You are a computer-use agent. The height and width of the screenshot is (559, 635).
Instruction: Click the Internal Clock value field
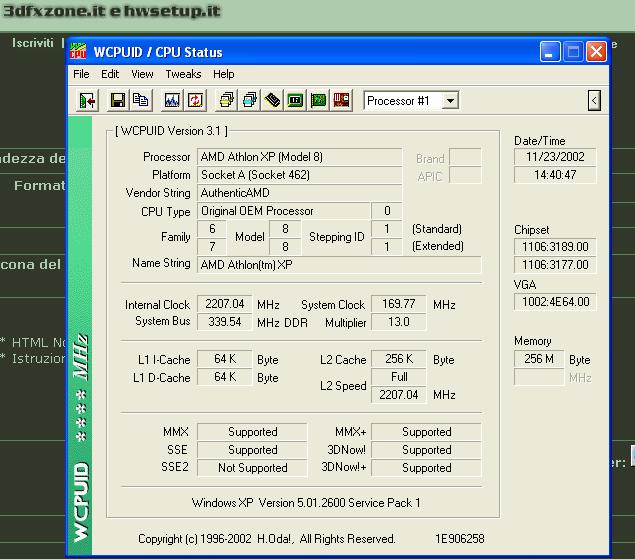[224, 304]
